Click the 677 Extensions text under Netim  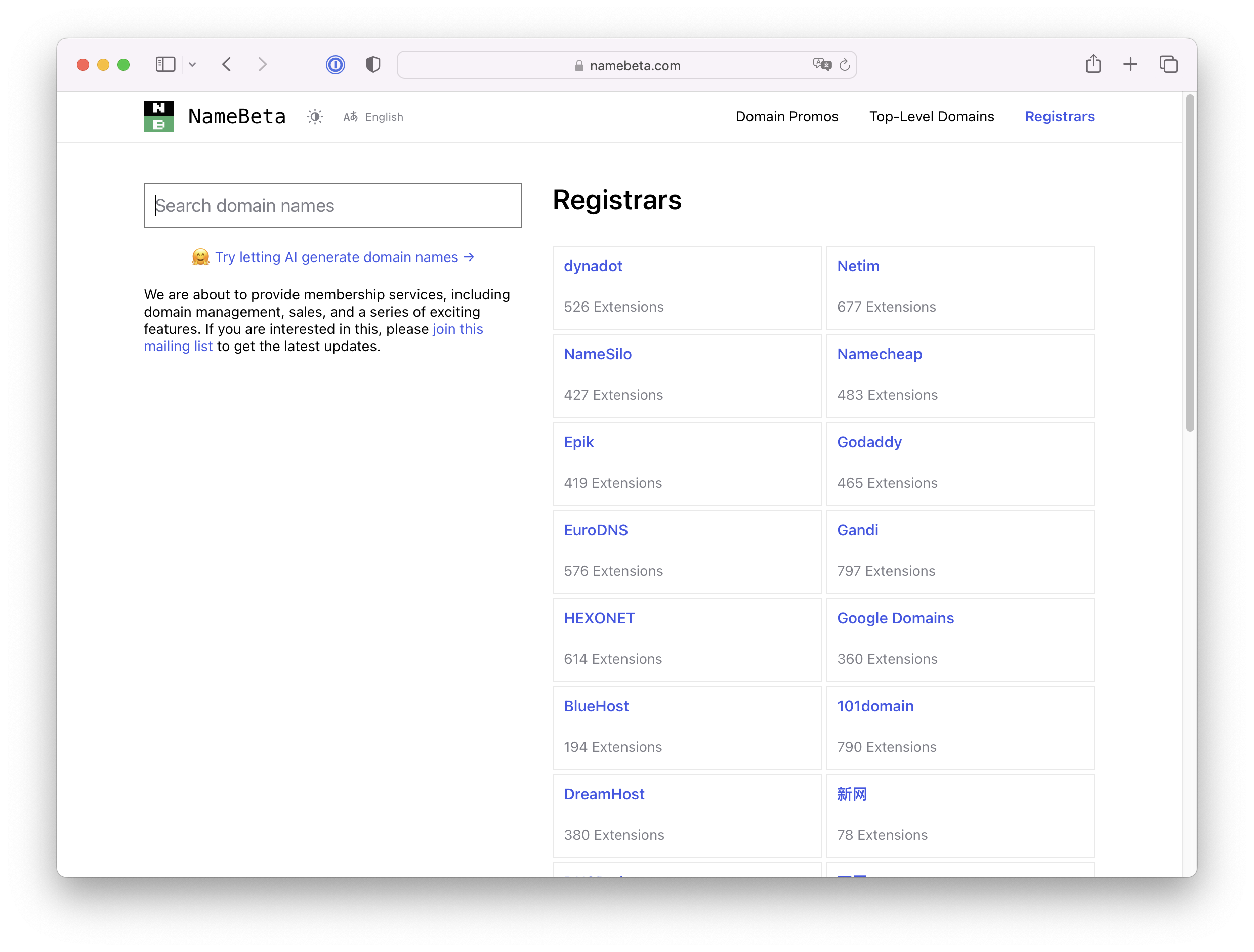point(886,307)
